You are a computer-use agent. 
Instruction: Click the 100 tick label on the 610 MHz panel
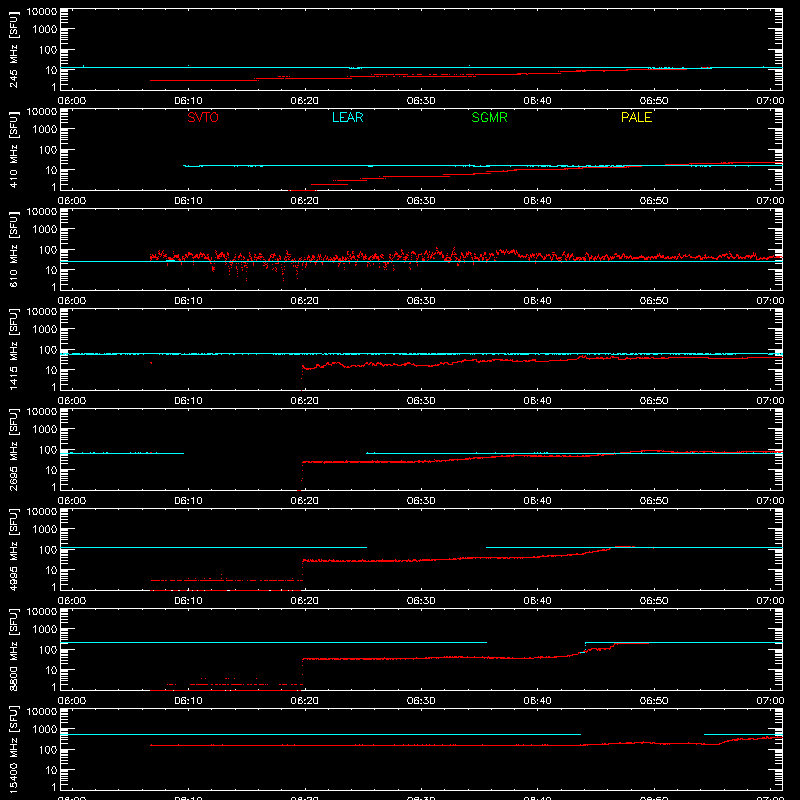[48, 250]
